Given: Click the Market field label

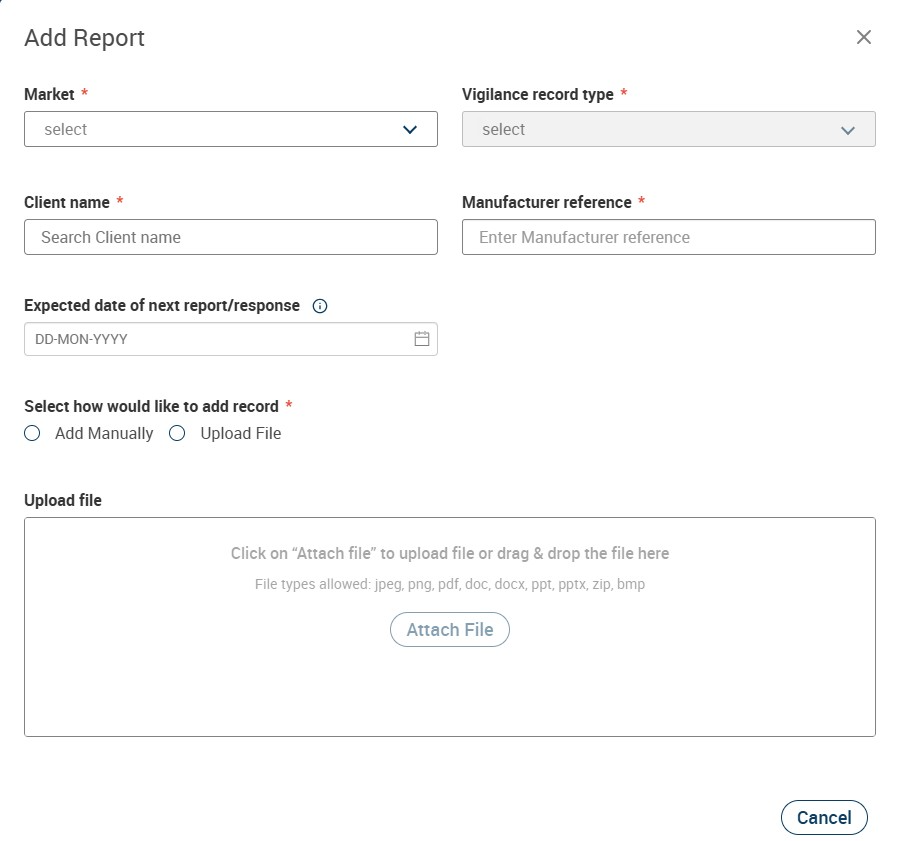Looking at the screenshot, I should [49, 94].
